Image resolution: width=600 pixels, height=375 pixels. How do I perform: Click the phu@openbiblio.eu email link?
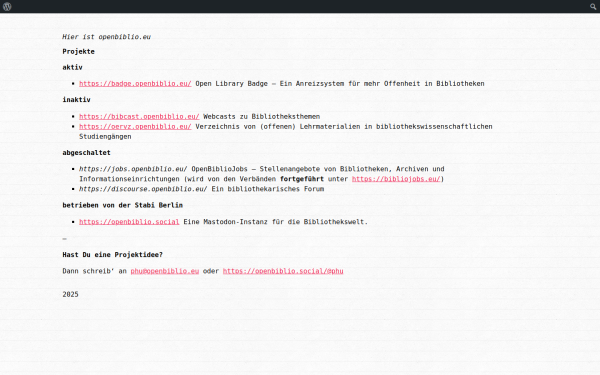point(165,271)
